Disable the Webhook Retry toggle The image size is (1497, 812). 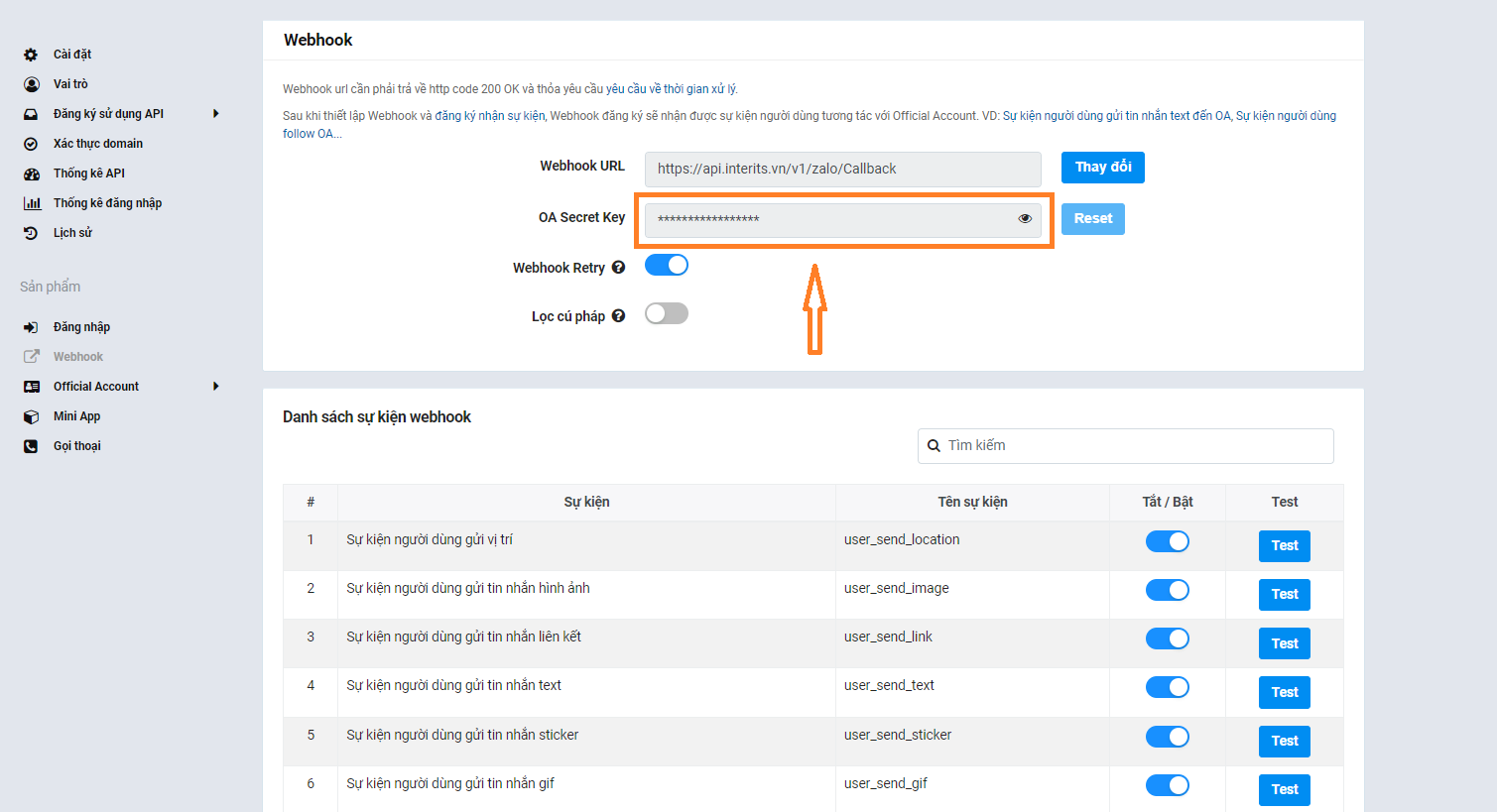(667, 265)
